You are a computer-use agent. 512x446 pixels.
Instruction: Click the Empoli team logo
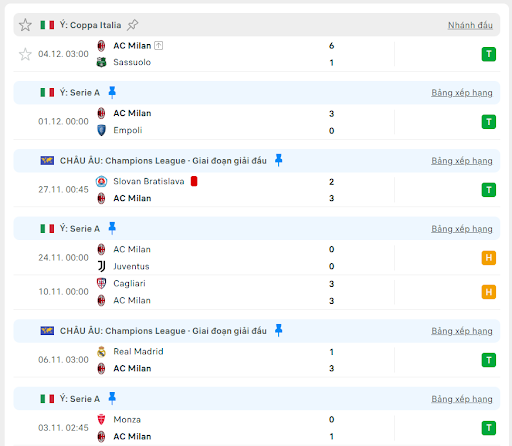pyautogui.click(x=101, y=130)
